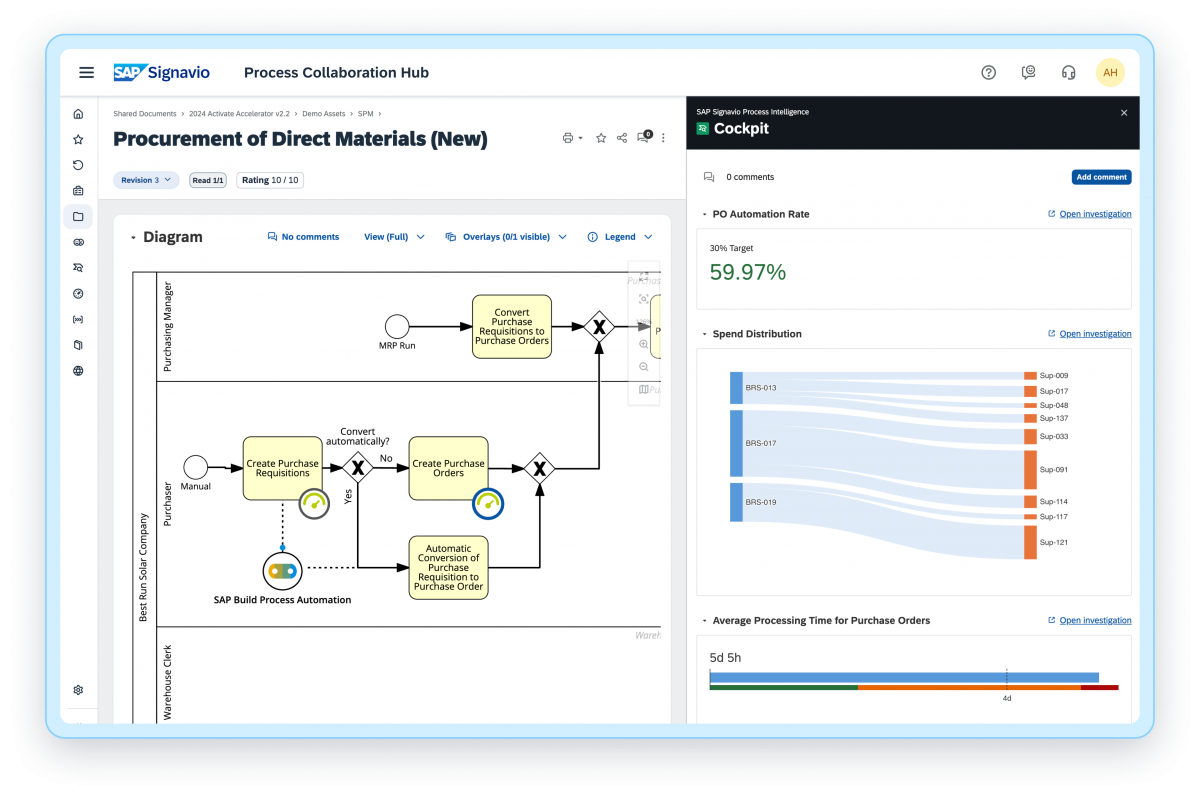Mark the diagram as favorite with the star
The image size is (1200, 795).
pyautogui.click(x=599, y=138)
